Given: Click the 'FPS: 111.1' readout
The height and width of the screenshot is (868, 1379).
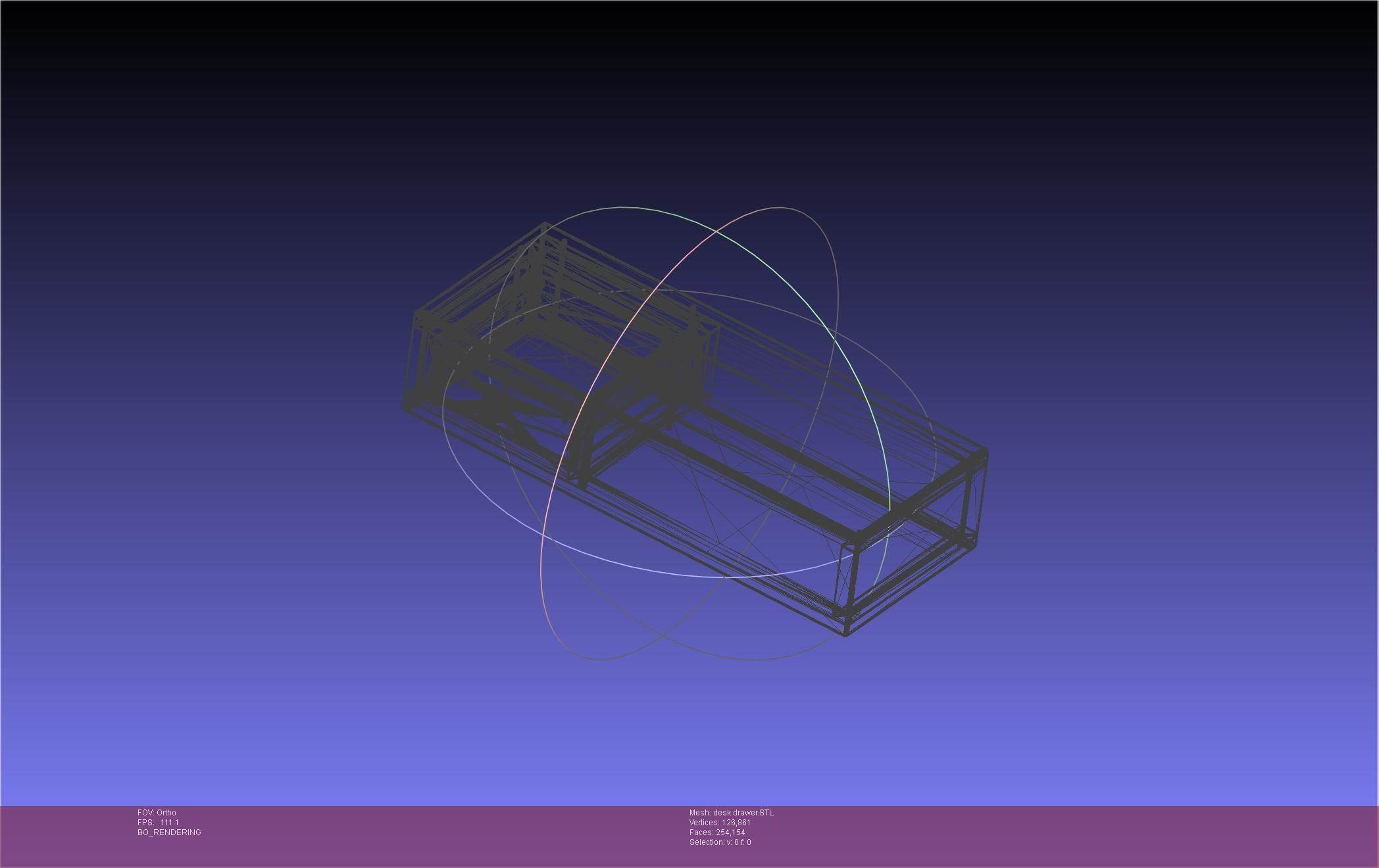Looking at the screenshot, I should pyautogui.click(x=158, y=823).
